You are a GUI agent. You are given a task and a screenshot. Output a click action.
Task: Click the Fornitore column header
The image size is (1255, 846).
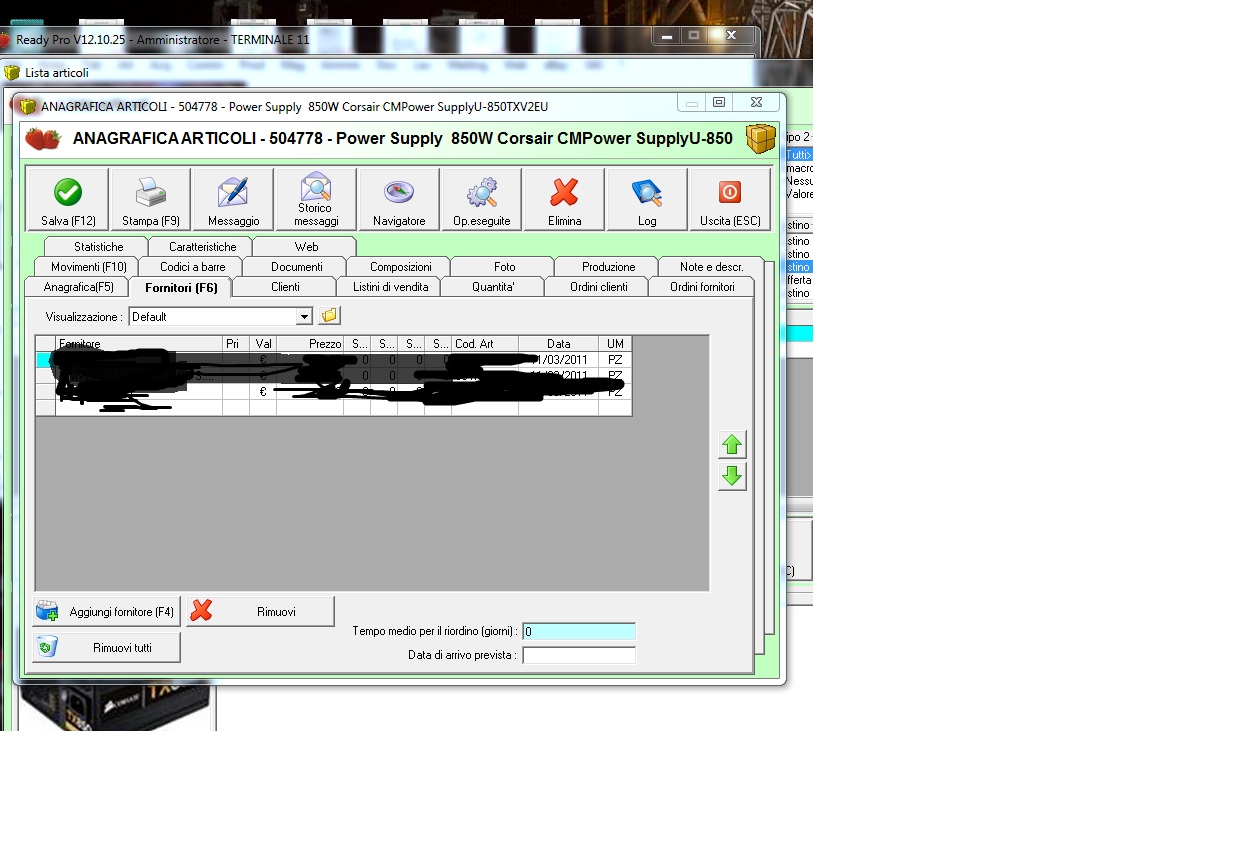tap(139, 343)
